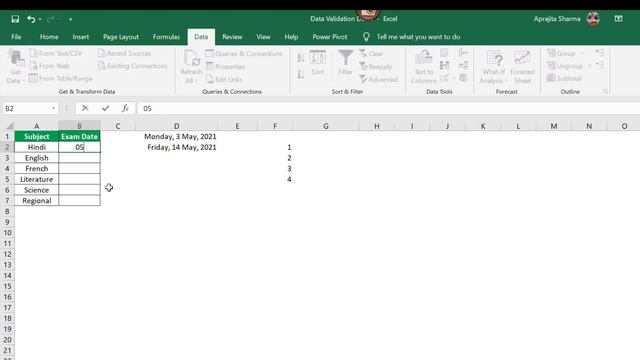The image size is (640, 360).
Task: Open Recent Sources
Action: coord(124,53)
